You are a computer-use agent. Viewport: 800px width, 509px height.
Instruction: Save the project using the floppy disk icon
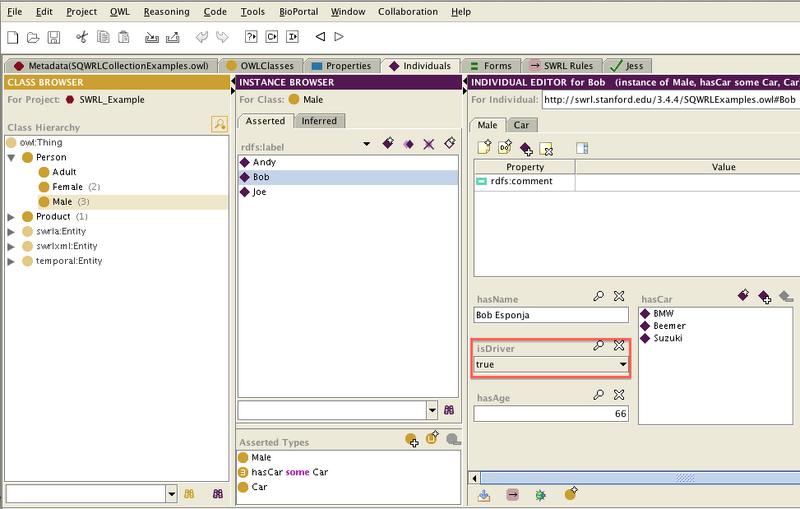click(x=54, y=37)
